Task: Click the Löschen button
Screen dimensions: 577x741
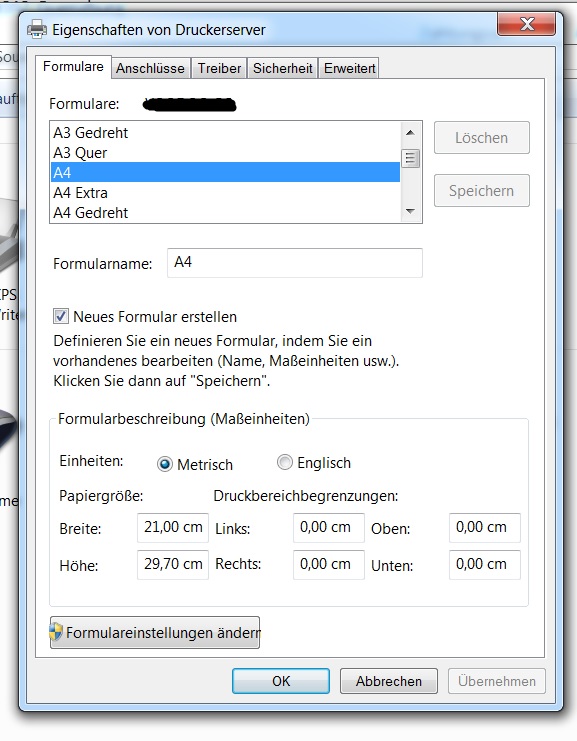Action: point(482,138)
